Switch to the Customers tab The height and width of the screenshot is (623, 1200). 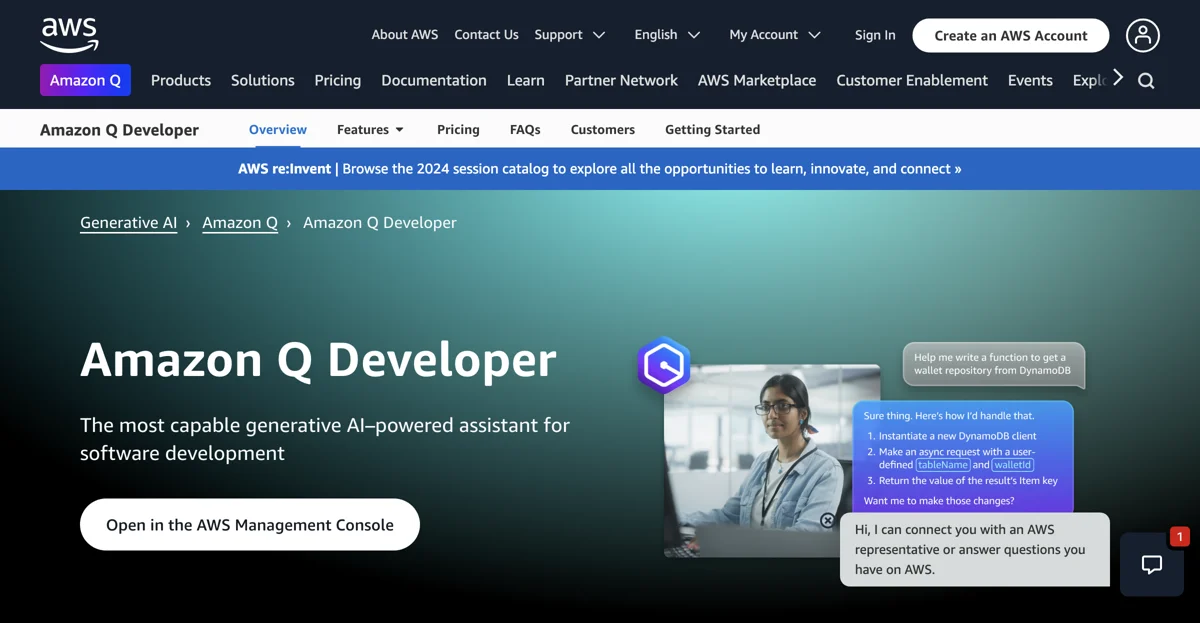click(x=603, y=129)
